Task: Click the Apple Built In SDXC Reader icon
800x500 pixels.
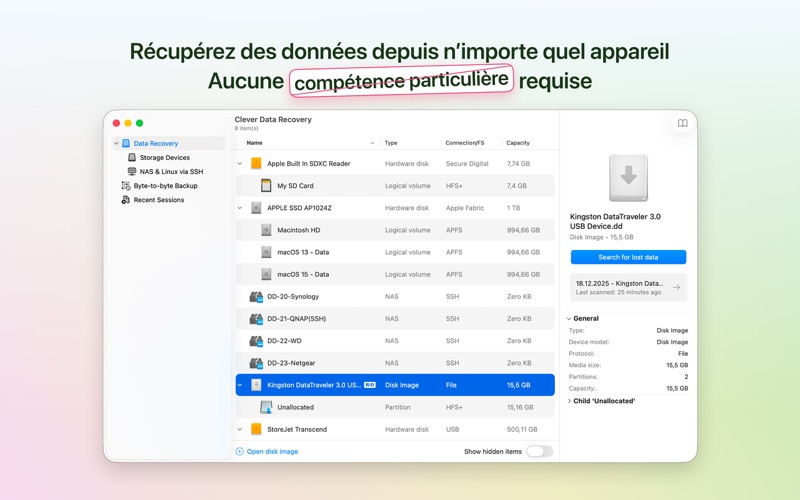Action: pyautogui.click(x=256, y=163)
